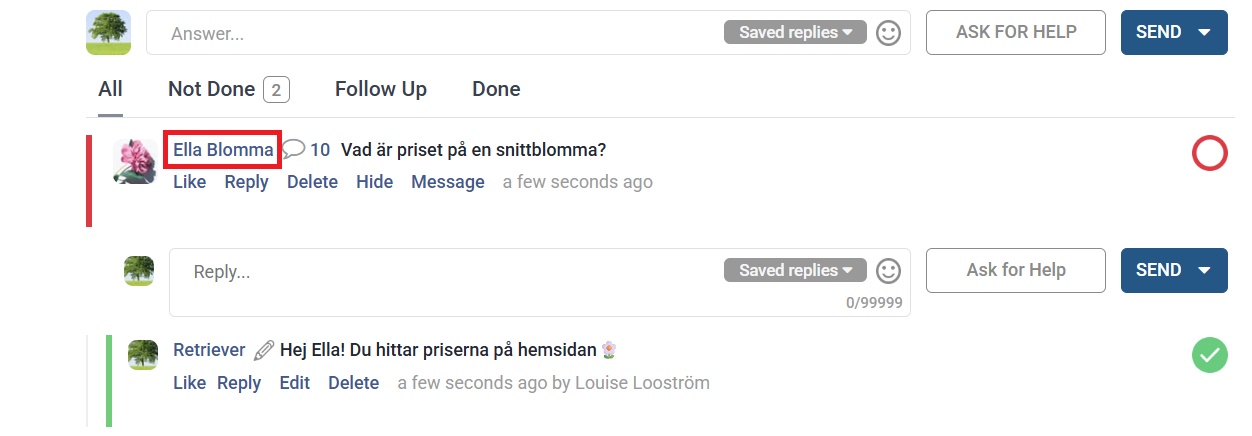
Task: Click the small tree avatar beside Reply field
Action: [x=139, y=271]
